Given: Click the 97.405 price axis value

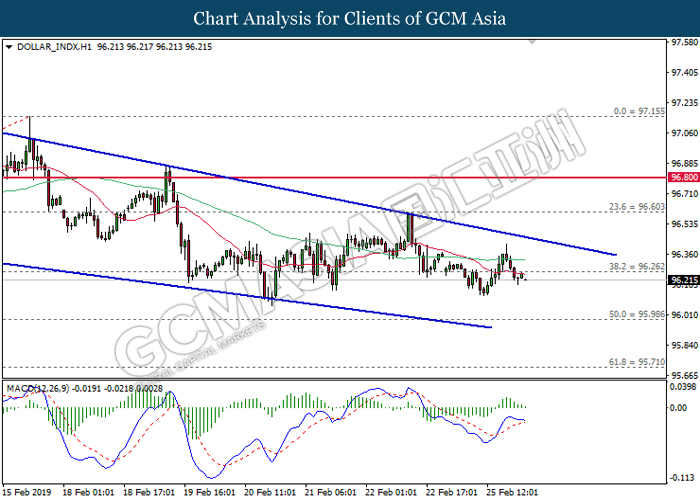Looking at the screenshot, I should 685,72.
